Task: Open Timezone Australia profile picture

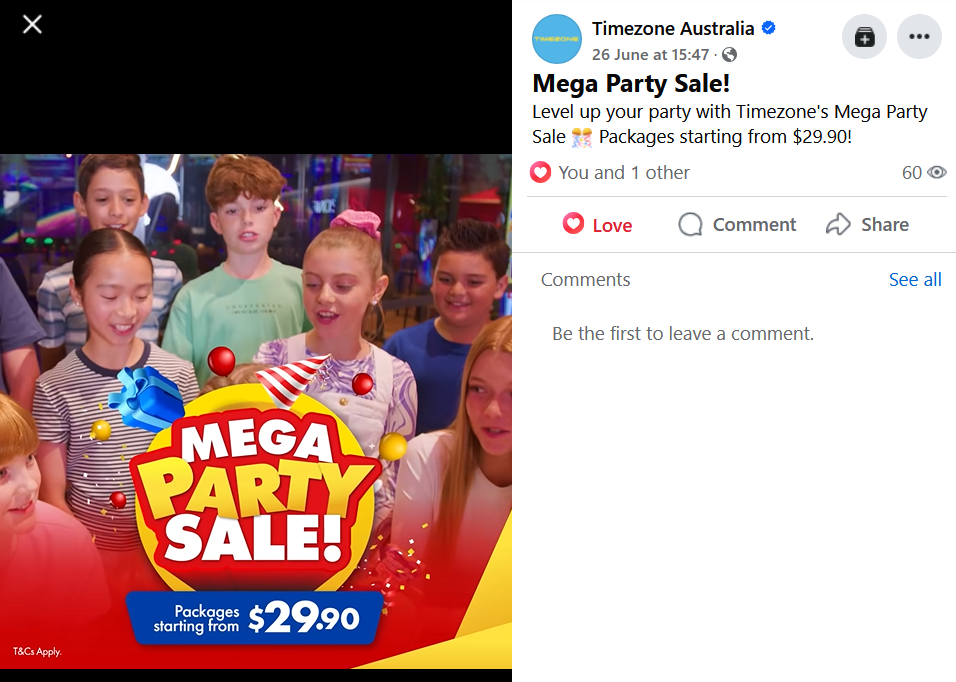Action: coord(557,39)
